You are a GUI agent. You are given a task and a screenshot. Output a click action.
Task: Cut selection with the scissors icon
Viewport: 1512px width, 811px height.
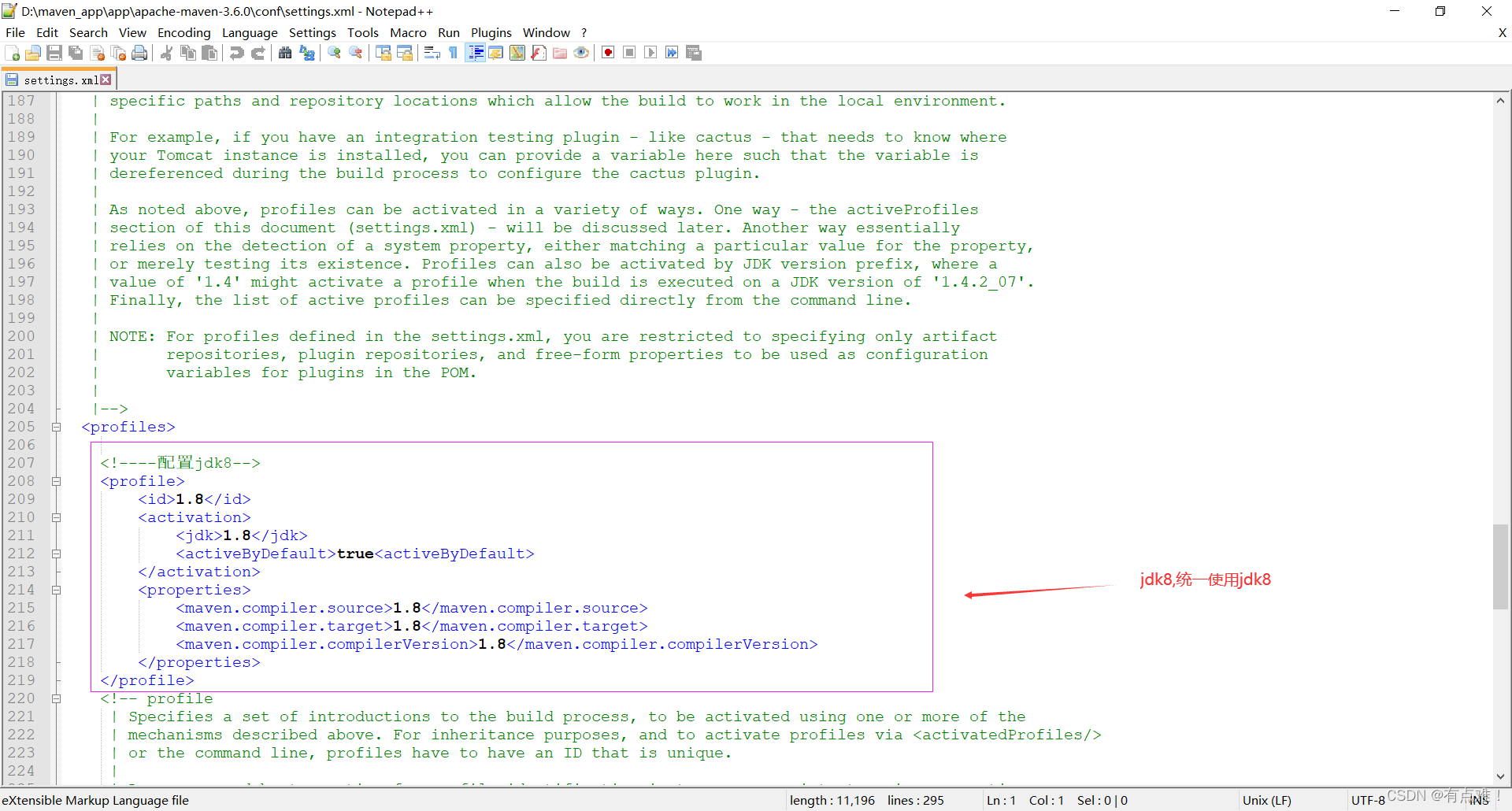pyautogui.click(x=167, y=53)
